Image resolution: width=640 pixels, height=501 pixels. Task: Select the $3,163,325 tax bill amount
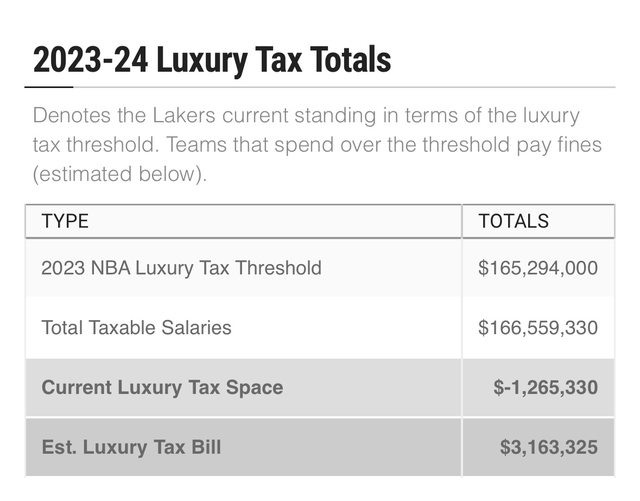[x=549, y=447]
